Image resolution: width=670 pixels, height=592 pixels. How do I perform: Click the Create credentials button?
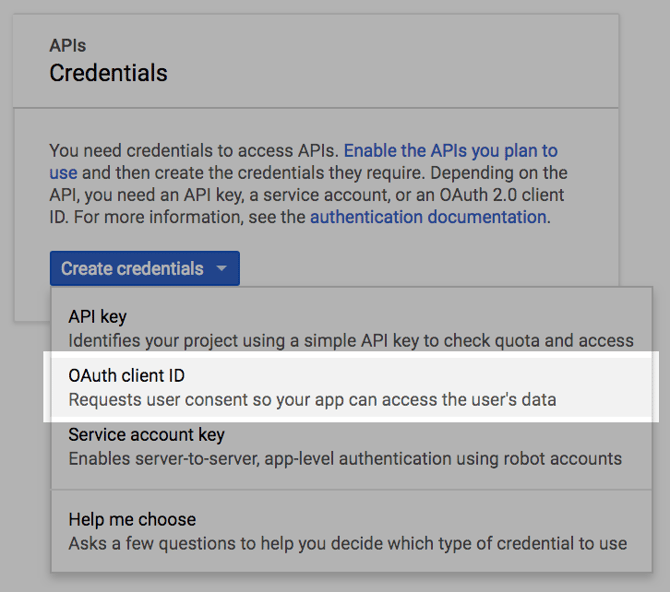[144, 268]
